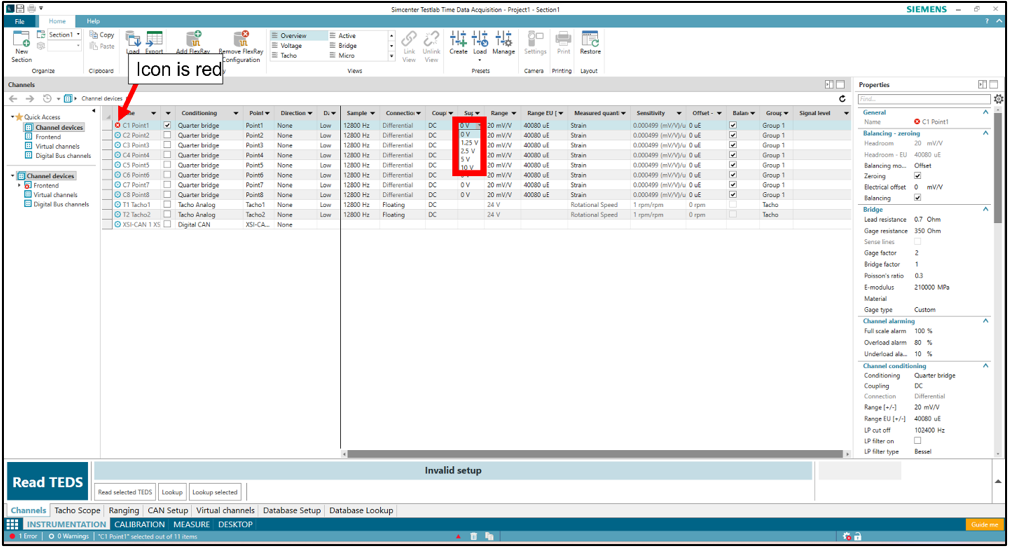Click the Print icon in ribbon
This screenshot has width=1010, height=547.
click(x=563, y=38)
